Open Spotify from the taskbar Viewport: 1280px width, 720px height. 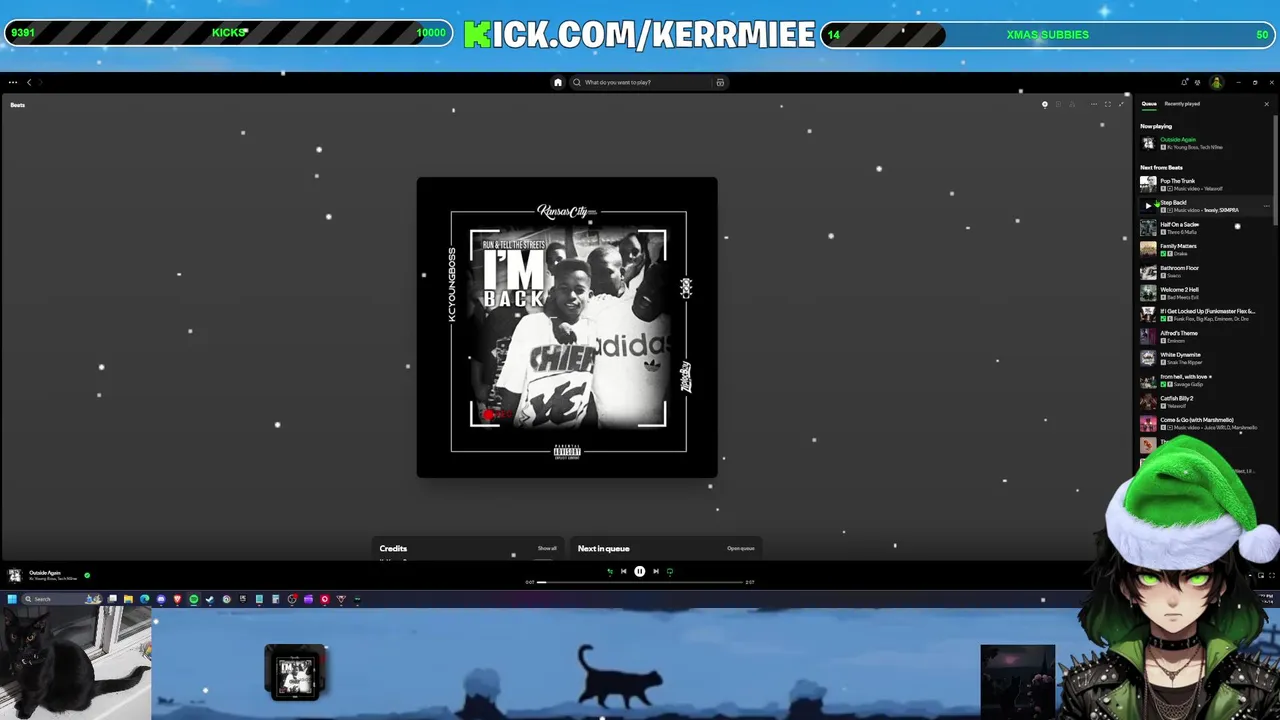194,599
